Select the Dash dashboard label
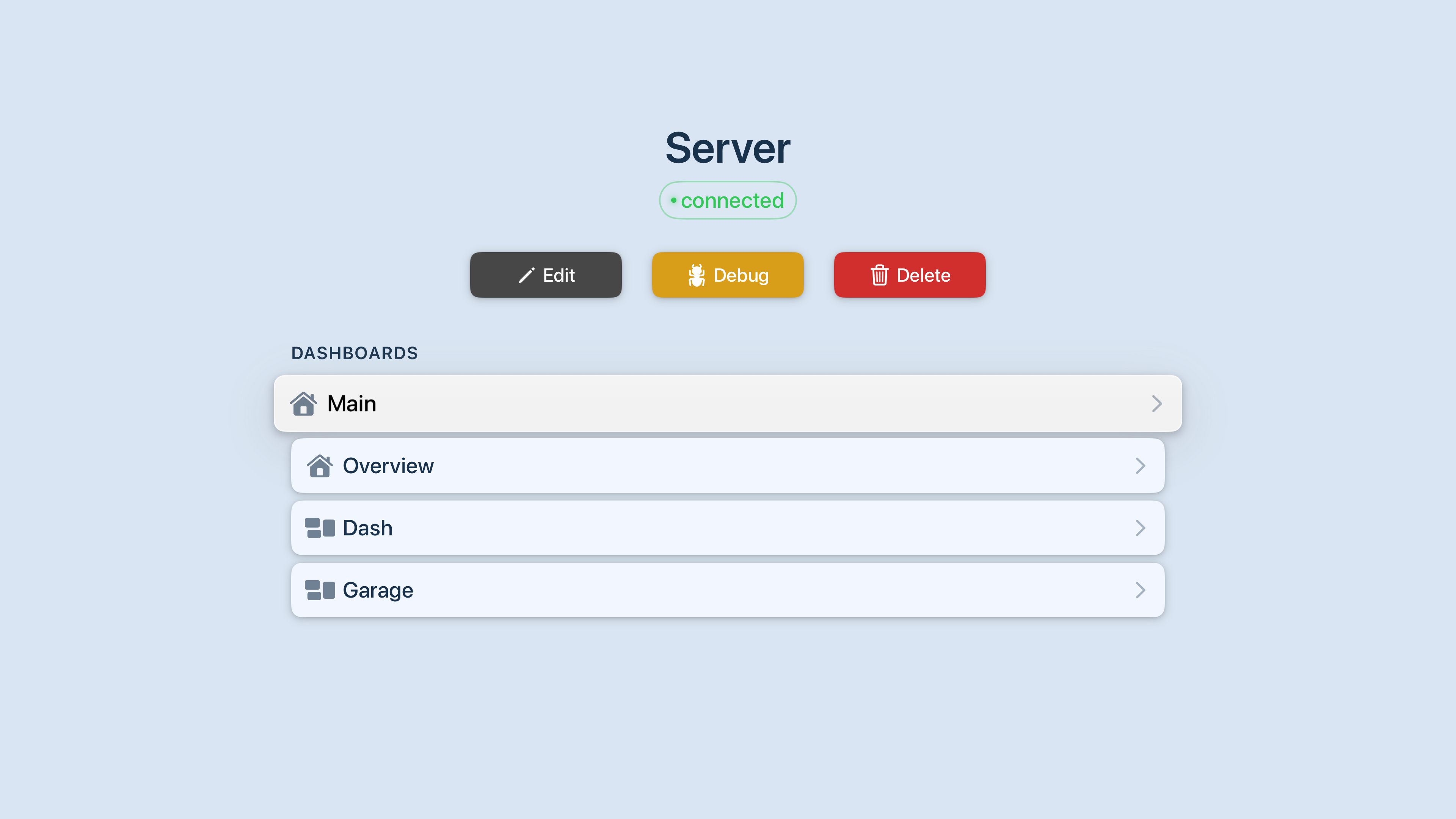This screenshot has width=1456, height=819. coord(367,528)
